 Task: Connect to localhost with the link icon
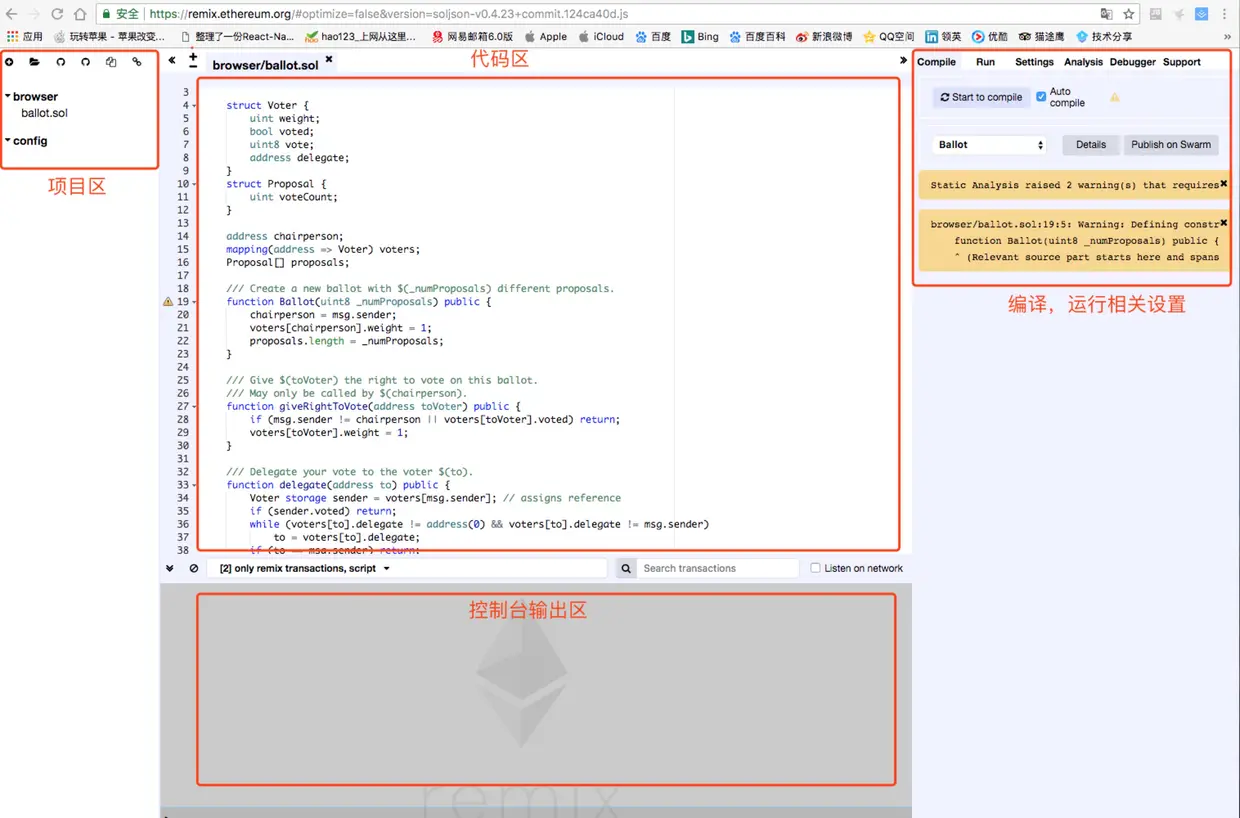point(137,62)
